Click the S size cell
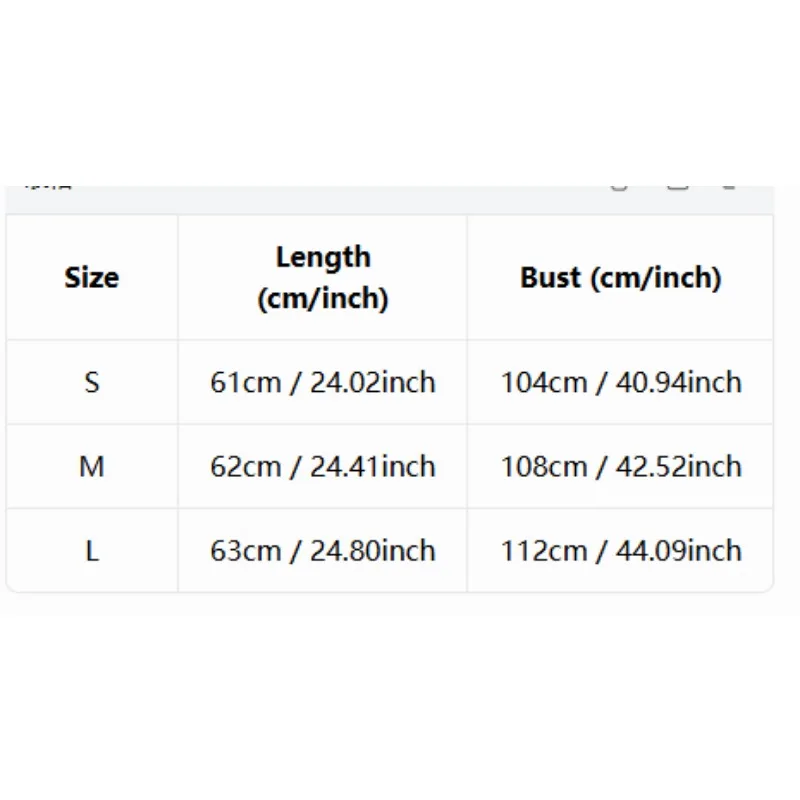 pyautogui.click(x=92, y=382)
